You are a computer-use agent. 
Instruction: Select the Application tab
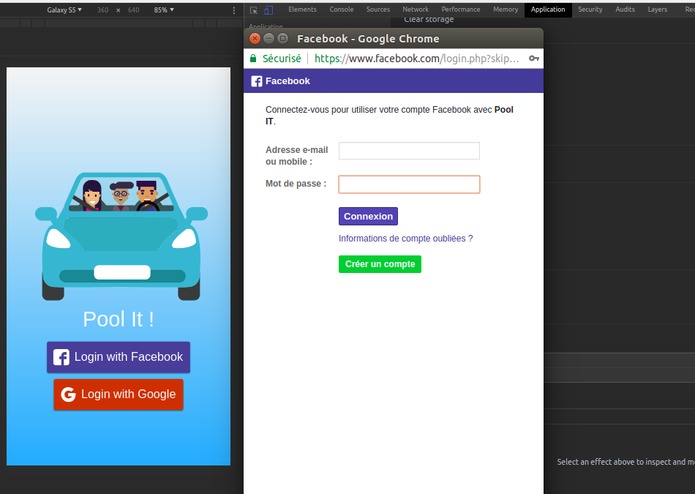point(548,9)
